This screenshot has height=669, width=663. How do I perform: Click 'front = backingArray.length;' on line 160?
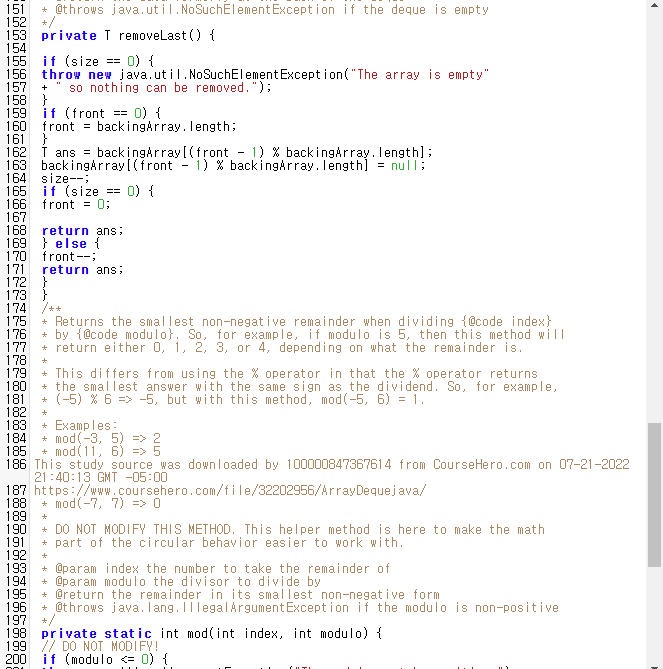point(139,127)
